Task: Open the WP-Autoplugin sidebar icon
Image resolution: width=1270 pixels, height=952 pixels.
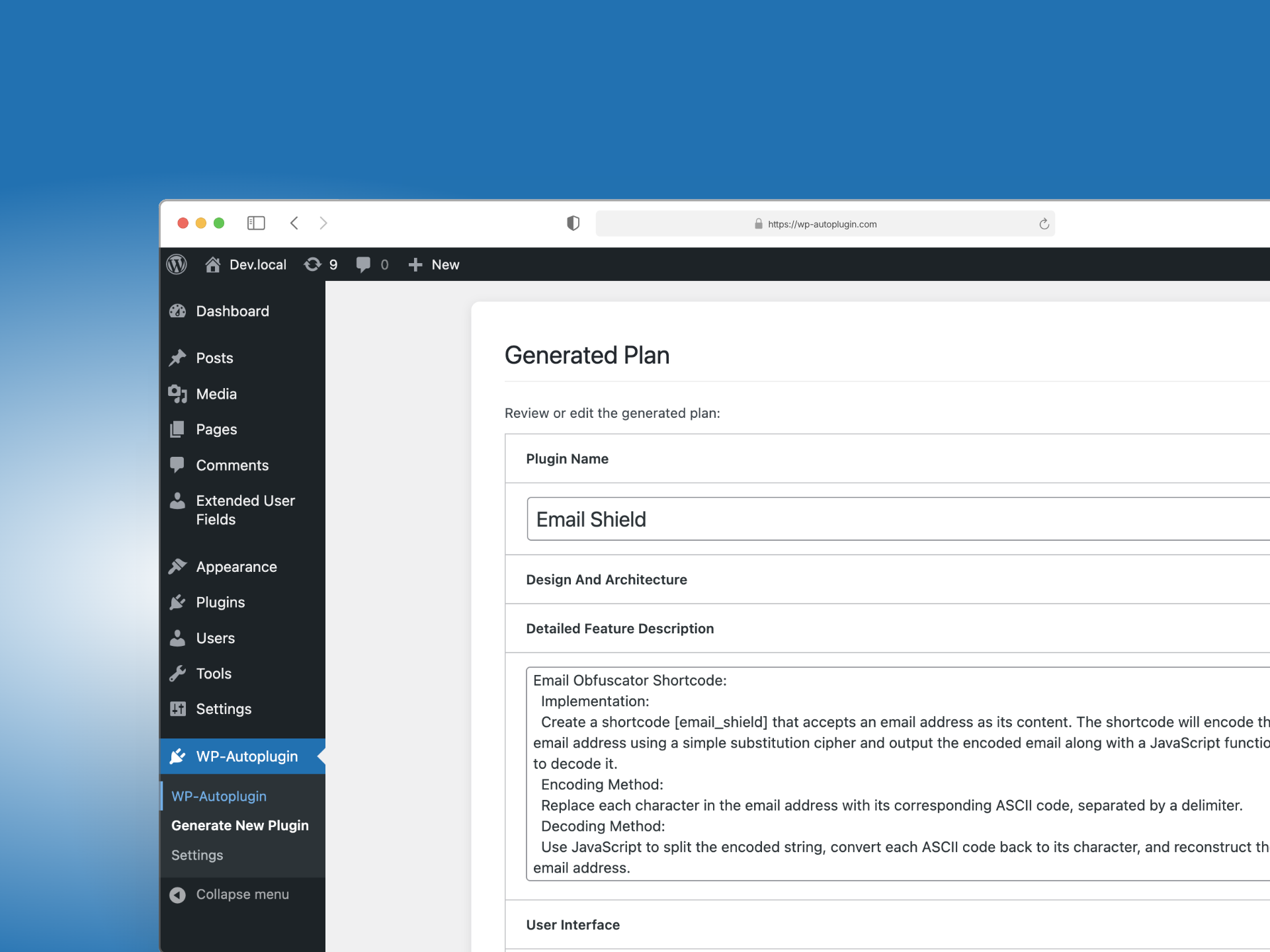Action: tap(177, 756)
